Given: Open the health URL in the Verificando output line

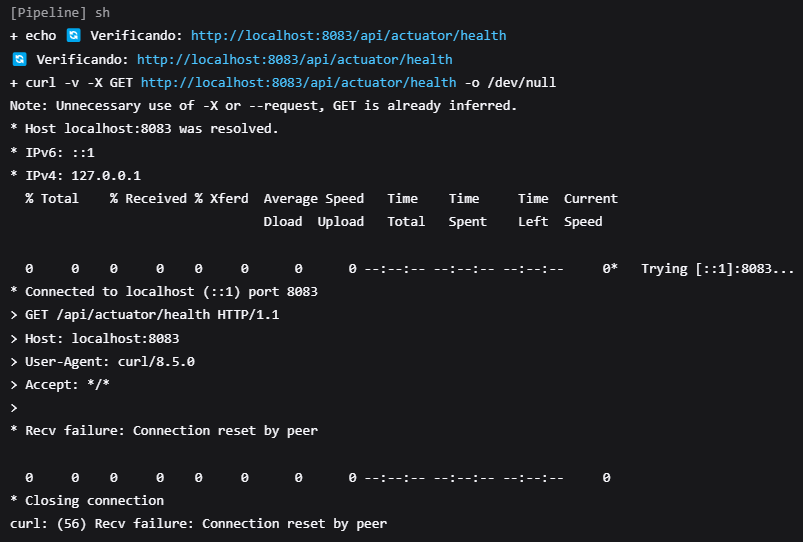Looking at the screenshot, I should [x=294, y=60].
